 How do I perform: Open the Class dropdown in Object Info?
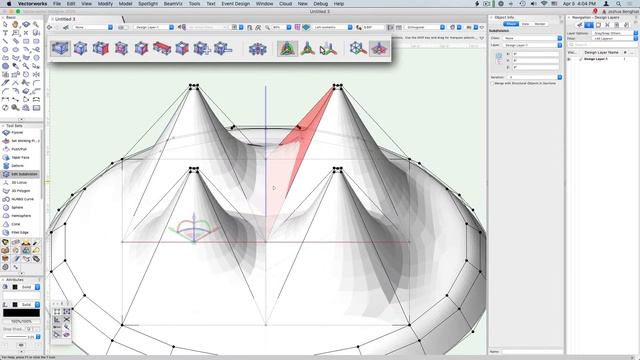532,38
